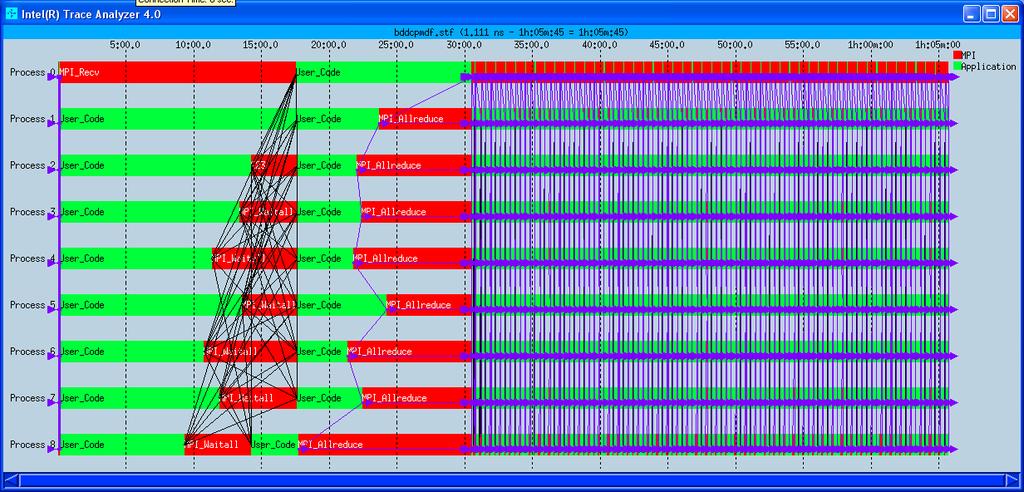Click the 20:00.0 time axis label
This screenshot has height=492, width=1024.
(x=328, y=45)
